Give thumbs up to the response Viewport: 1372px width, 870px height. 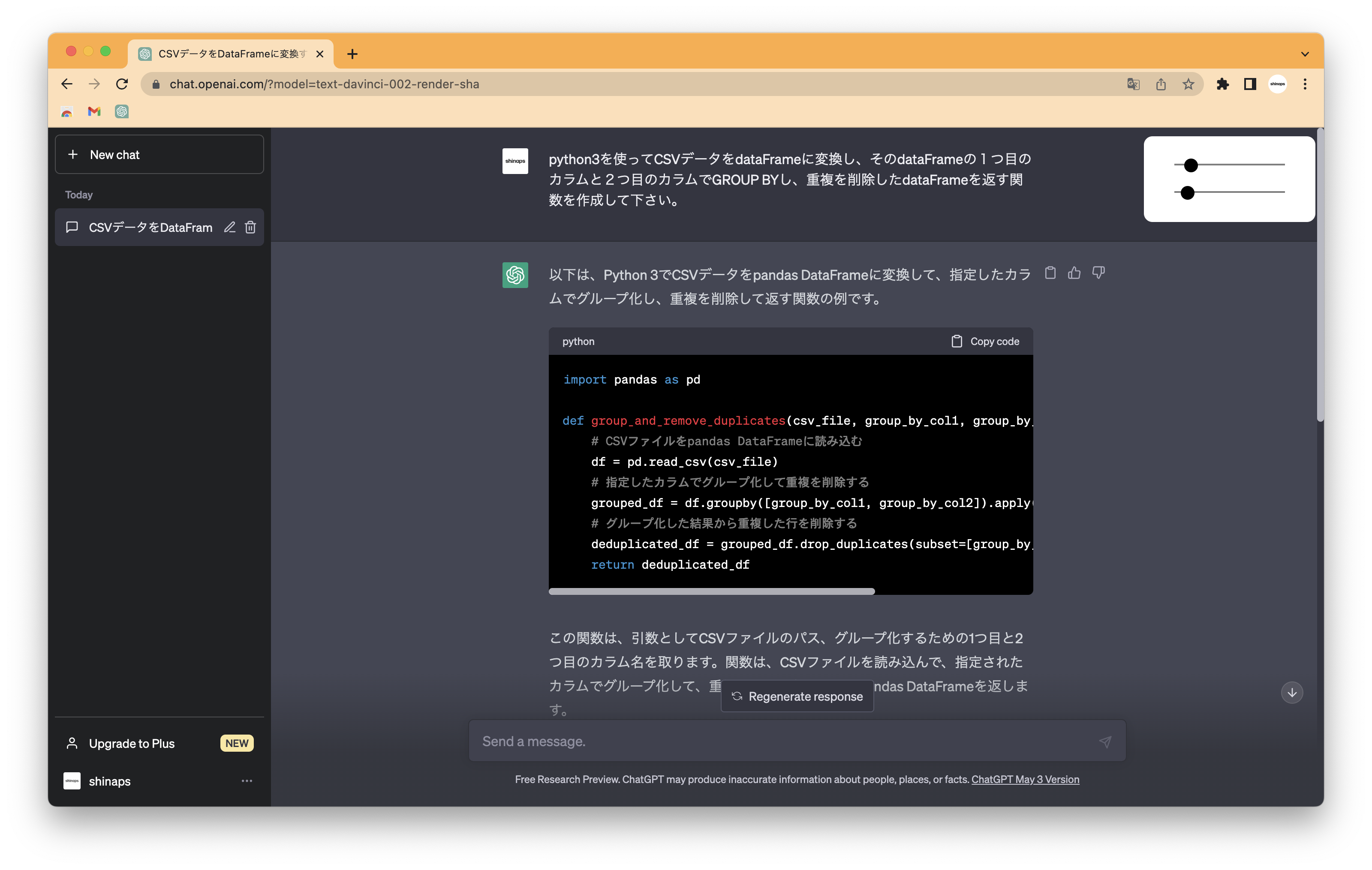pos(1074,273)
